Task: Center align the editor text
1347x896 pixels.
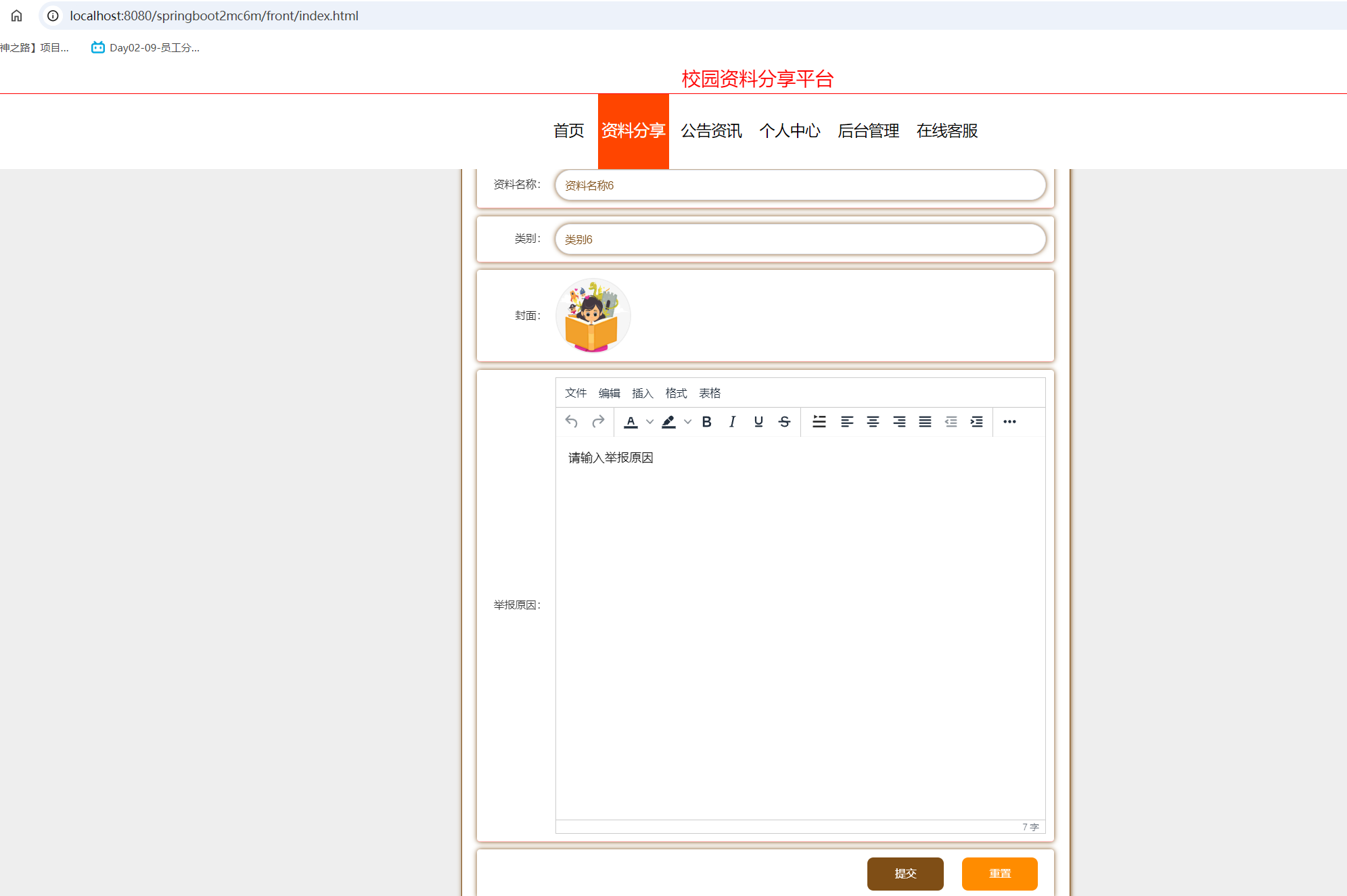Action: 873,422
